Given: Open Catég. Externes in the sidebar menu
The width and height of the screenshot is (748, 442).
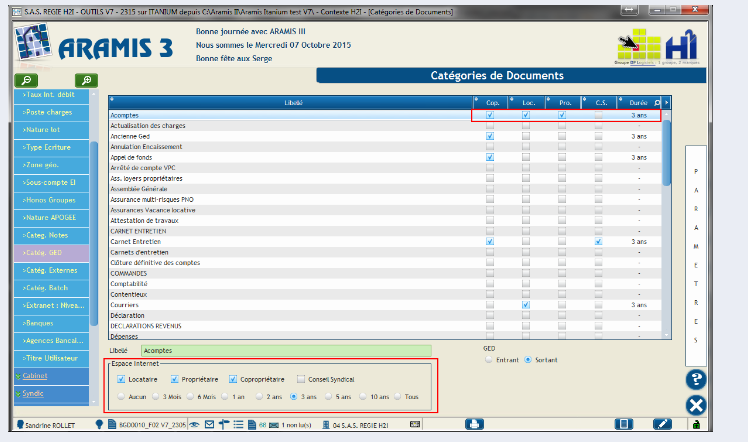Looking at the screenshot, I should 52,271.
